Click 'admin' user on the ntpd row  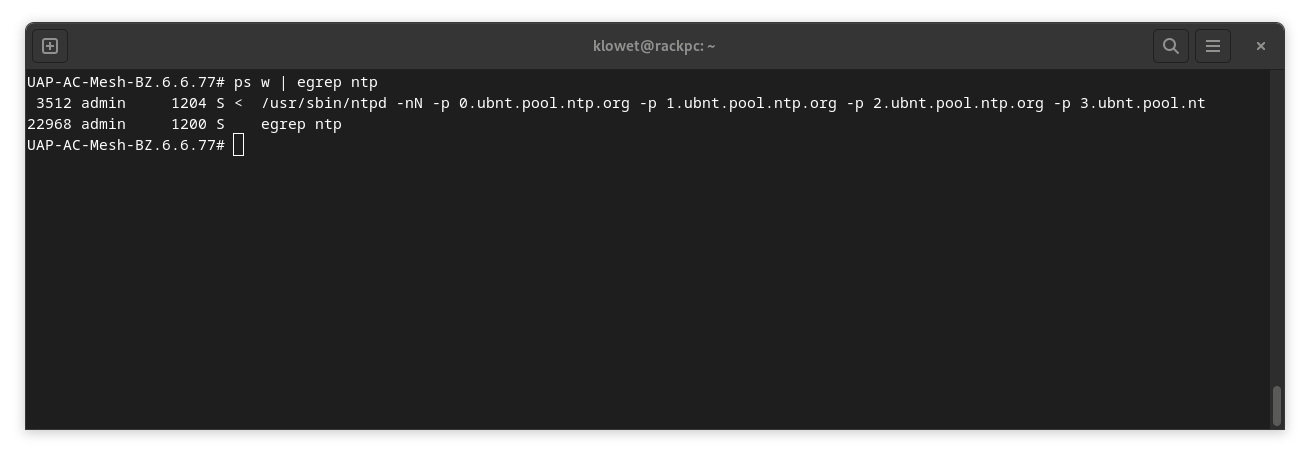coord(103,104)
